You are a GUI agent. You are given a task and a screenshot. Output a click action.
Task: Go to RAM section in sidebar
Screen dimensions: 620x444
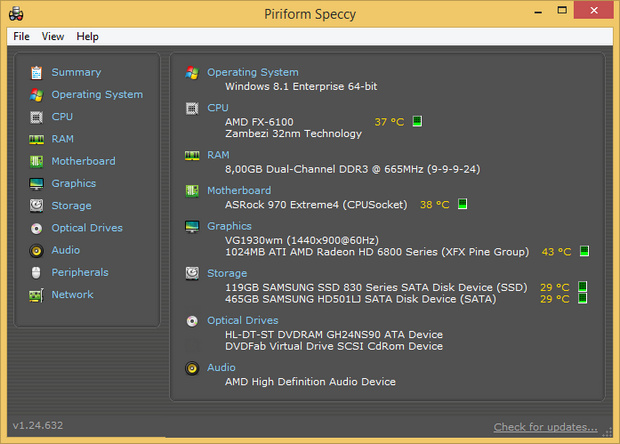click(62, 139)
